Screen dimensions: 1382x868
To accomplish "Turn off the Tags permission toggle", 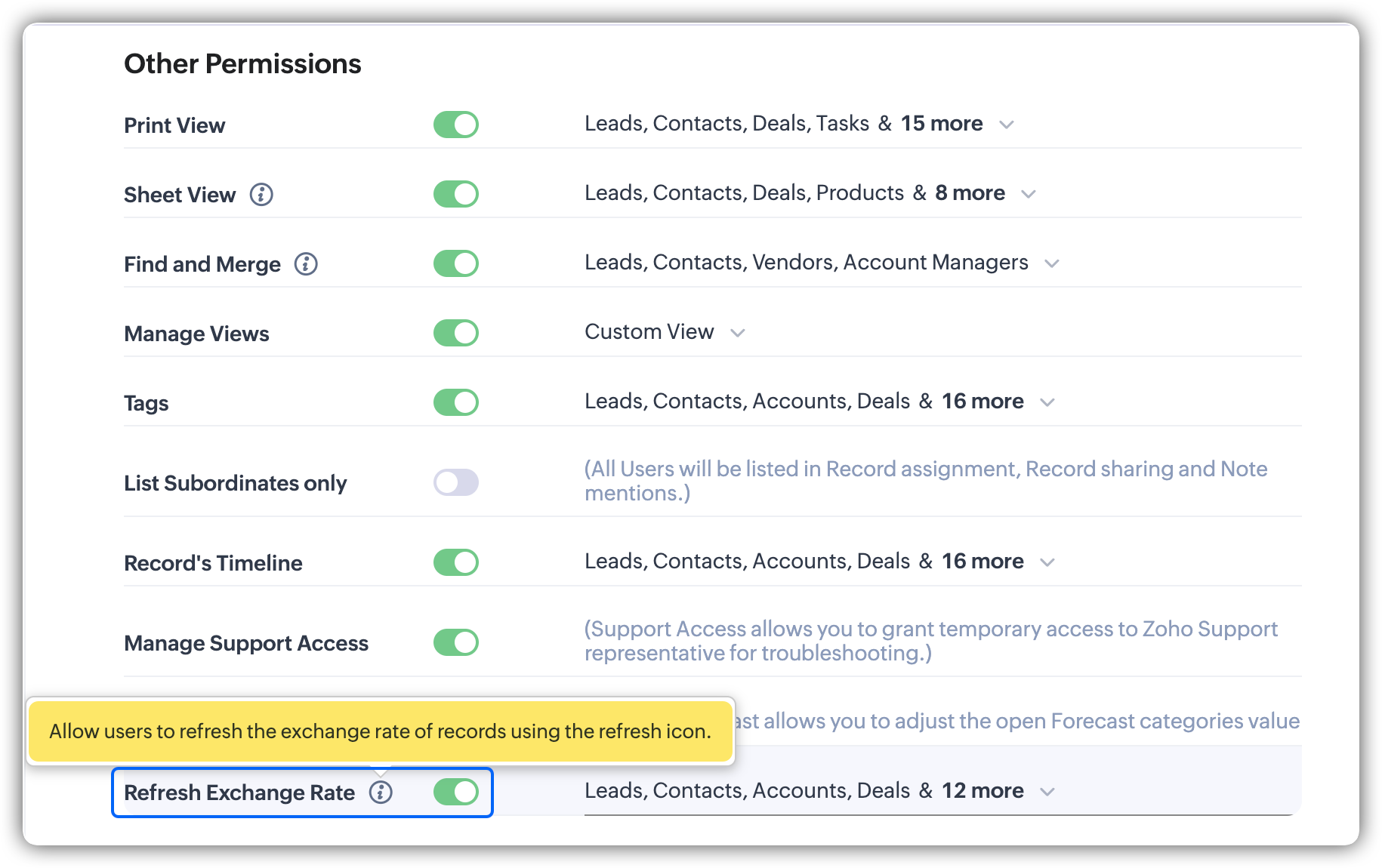I will [456, 402].
